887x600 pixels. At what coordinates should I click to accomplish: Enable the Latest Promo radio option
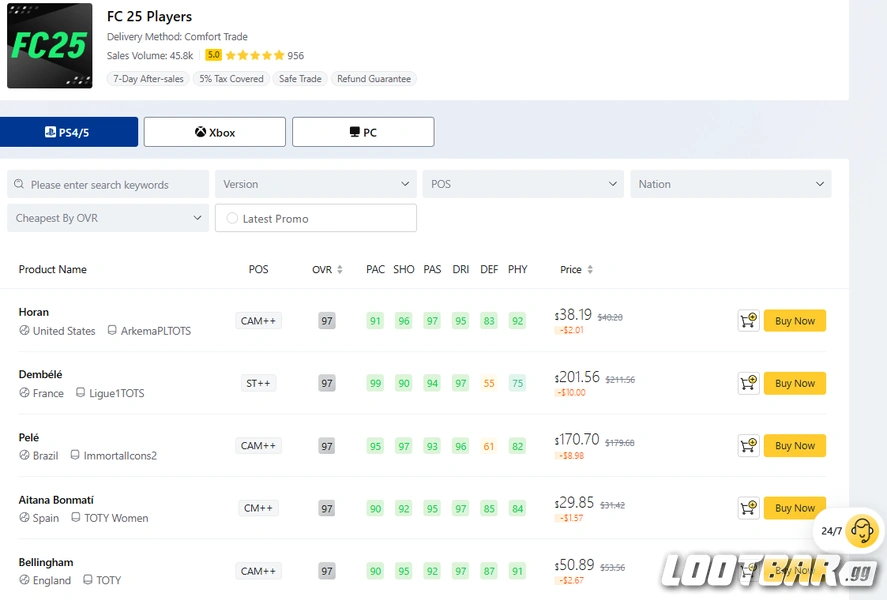[233, 219]
